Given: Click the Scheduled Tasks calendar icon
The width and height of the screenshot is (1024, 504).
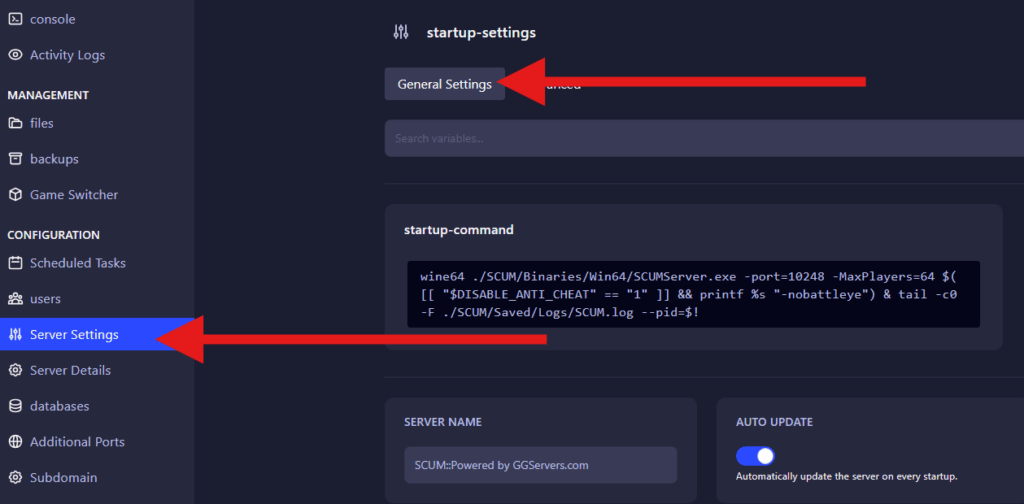Looking at the screenshot, I should 15,263.
